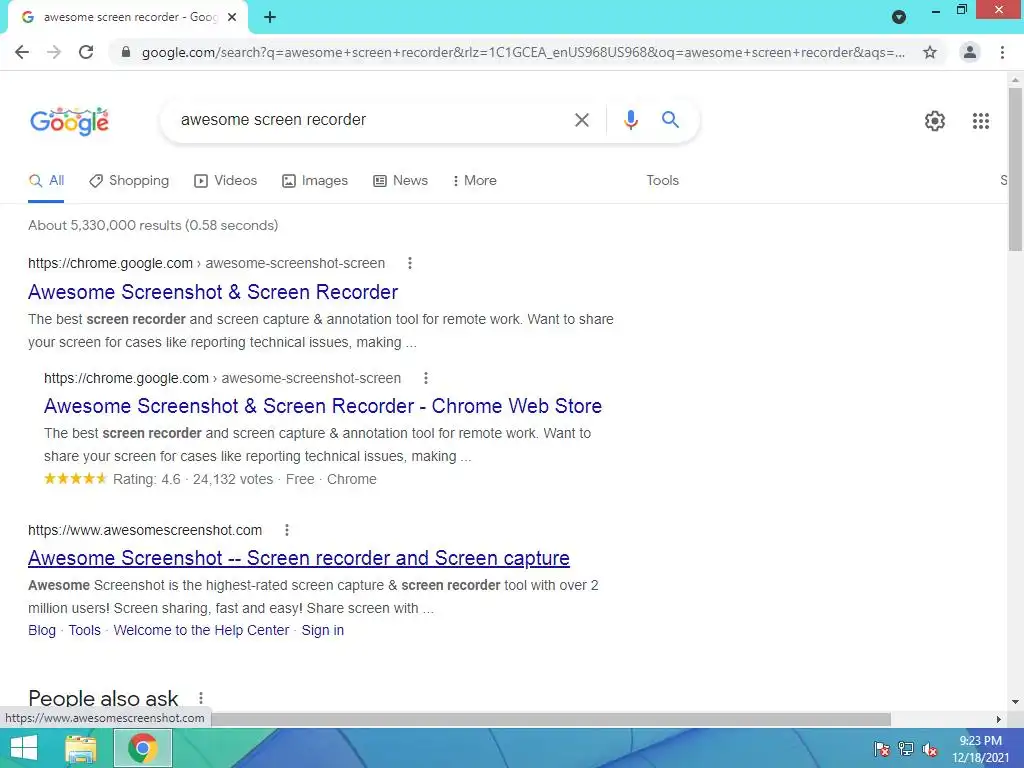Open Chrome's three-dot menu

tap(1002, 52)
